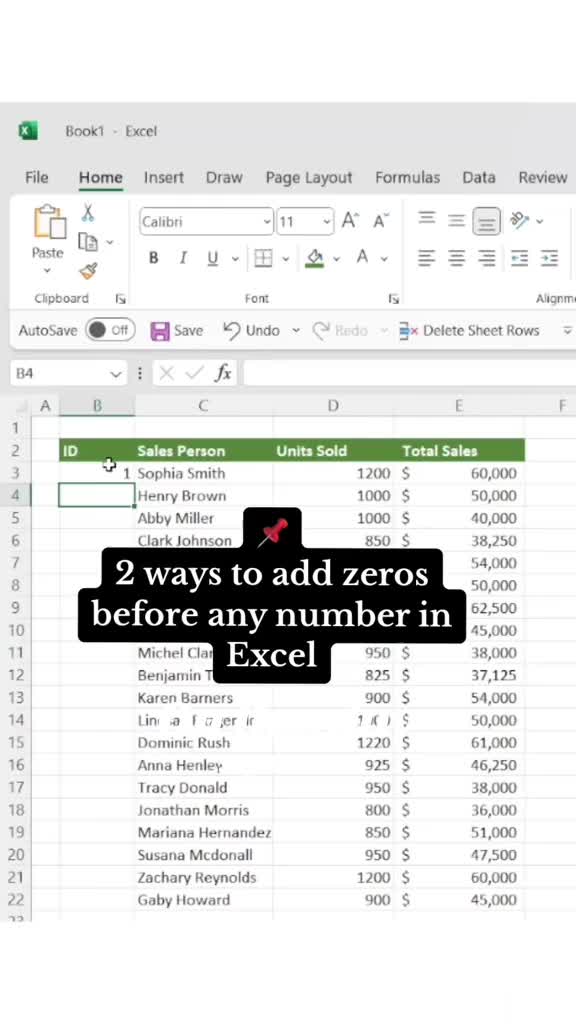
Task: Open the Underline style arrow
Action: [x=235, y=259]
